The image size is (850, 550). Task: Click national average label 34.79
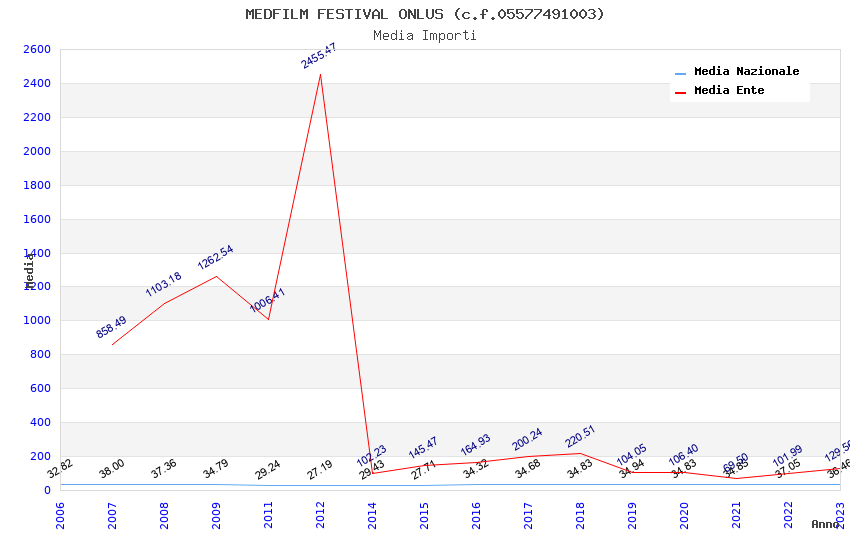pos(216,469)
